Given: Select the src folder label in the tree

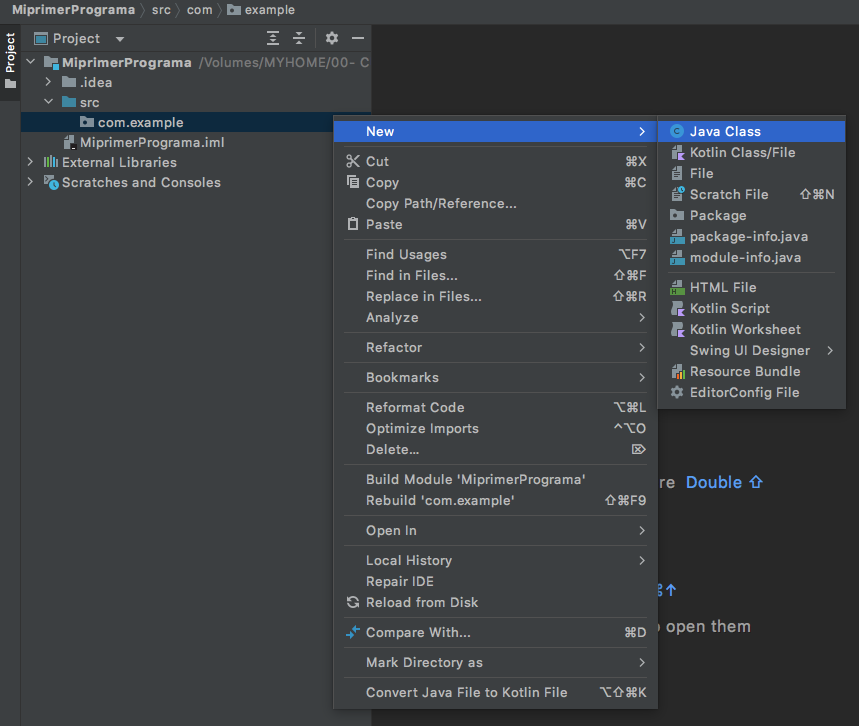Looking at the screenshot, I should point(89,102).
